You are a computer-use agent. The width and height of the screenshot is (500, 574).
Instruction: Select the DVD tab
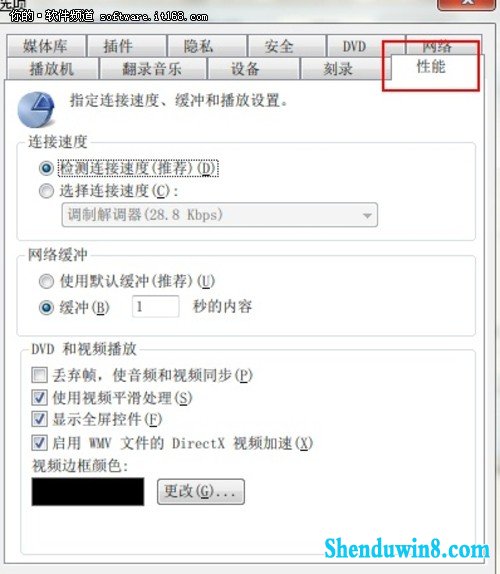tap(354, 46)
